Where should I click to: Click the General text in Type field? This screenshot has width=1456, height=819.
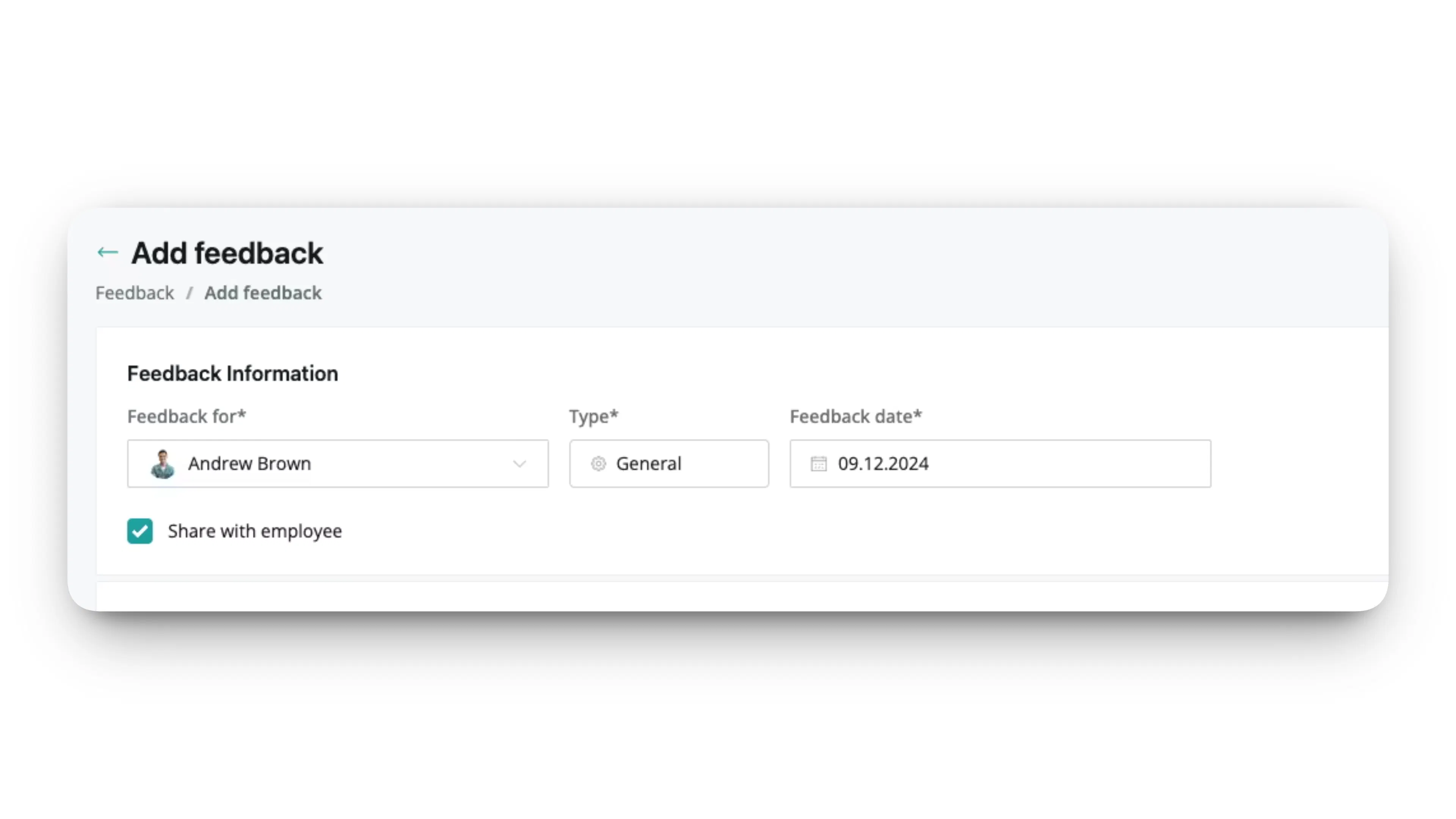(648, 464)
